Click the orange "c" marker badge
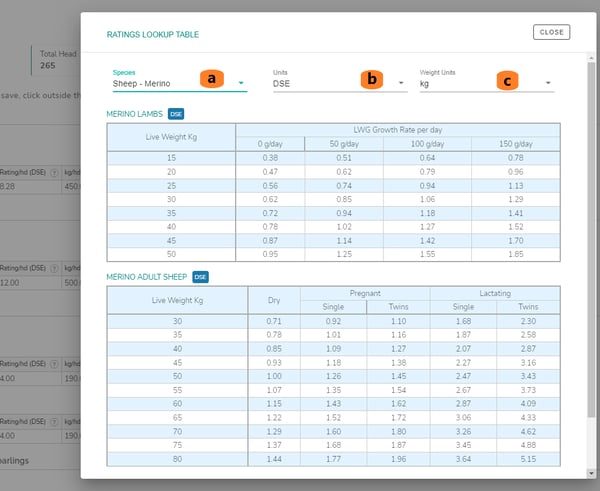600x491 pixels. [x=509, y=79]
